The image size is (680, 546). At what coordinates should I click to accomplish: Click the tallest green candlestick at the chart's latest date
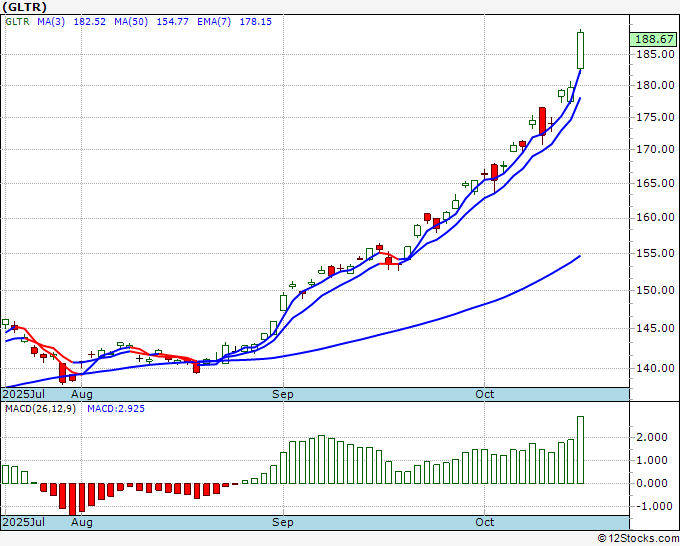click(580, 50)
